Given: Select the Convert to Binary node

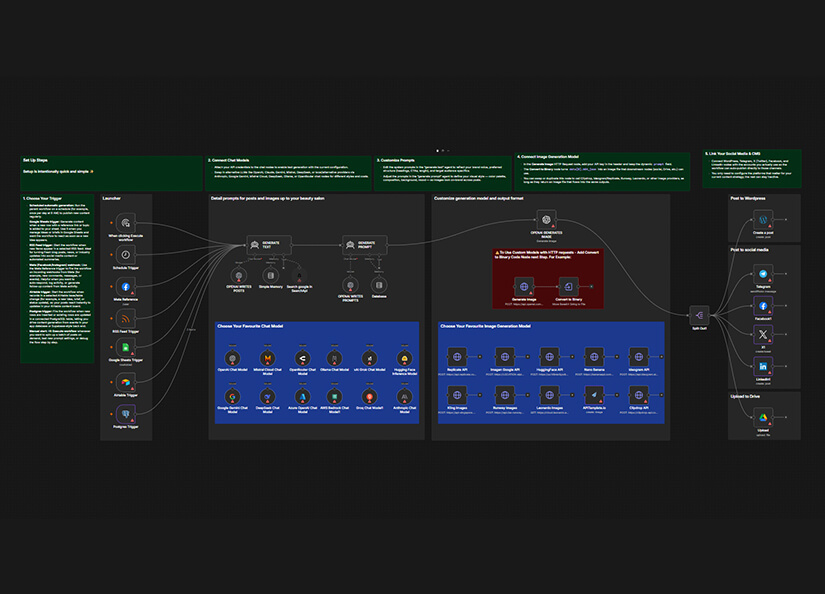Looking at the screenshot, I should [568, 287].
